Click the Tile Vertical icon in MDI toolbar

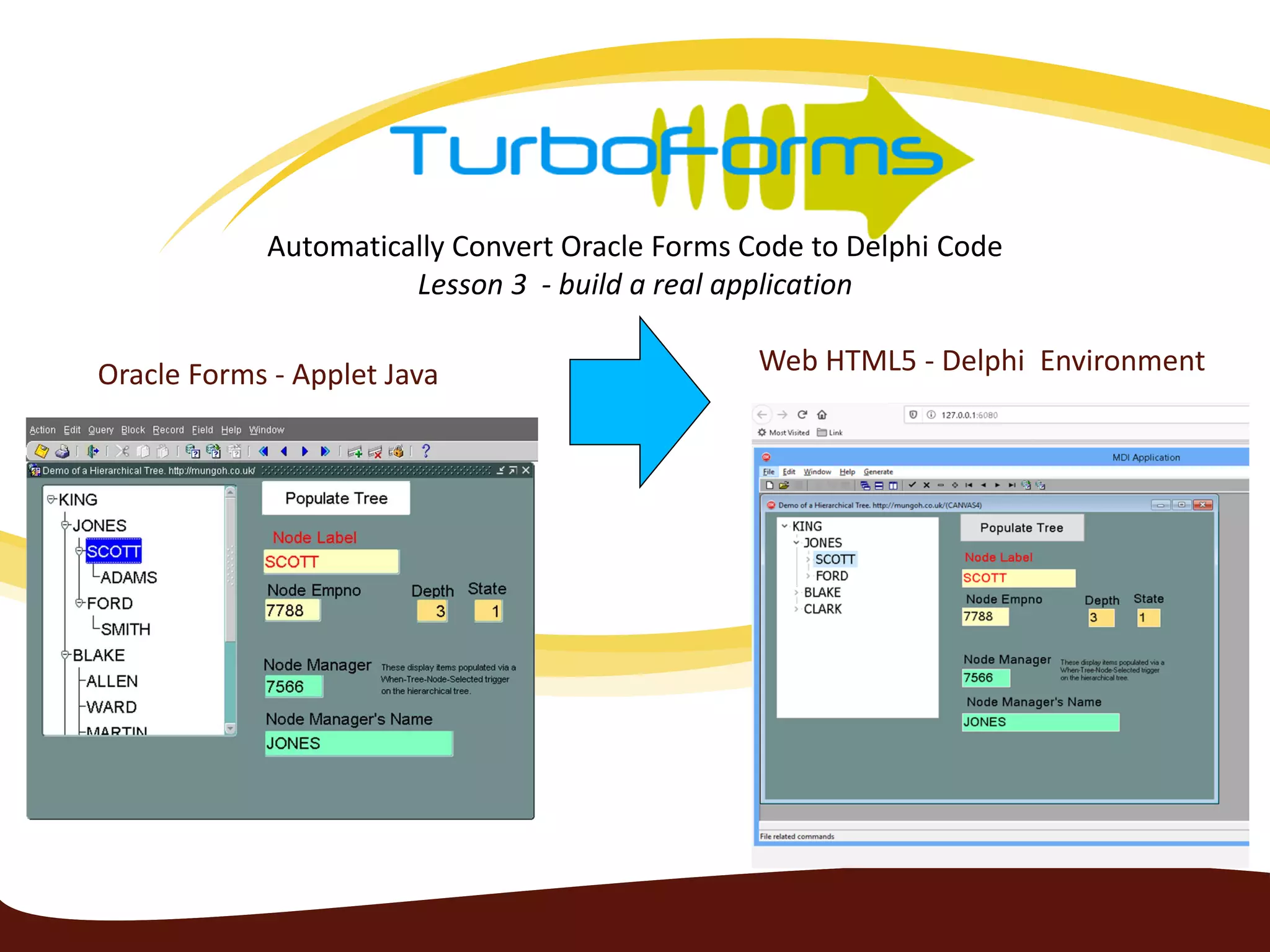coord(893,485)
